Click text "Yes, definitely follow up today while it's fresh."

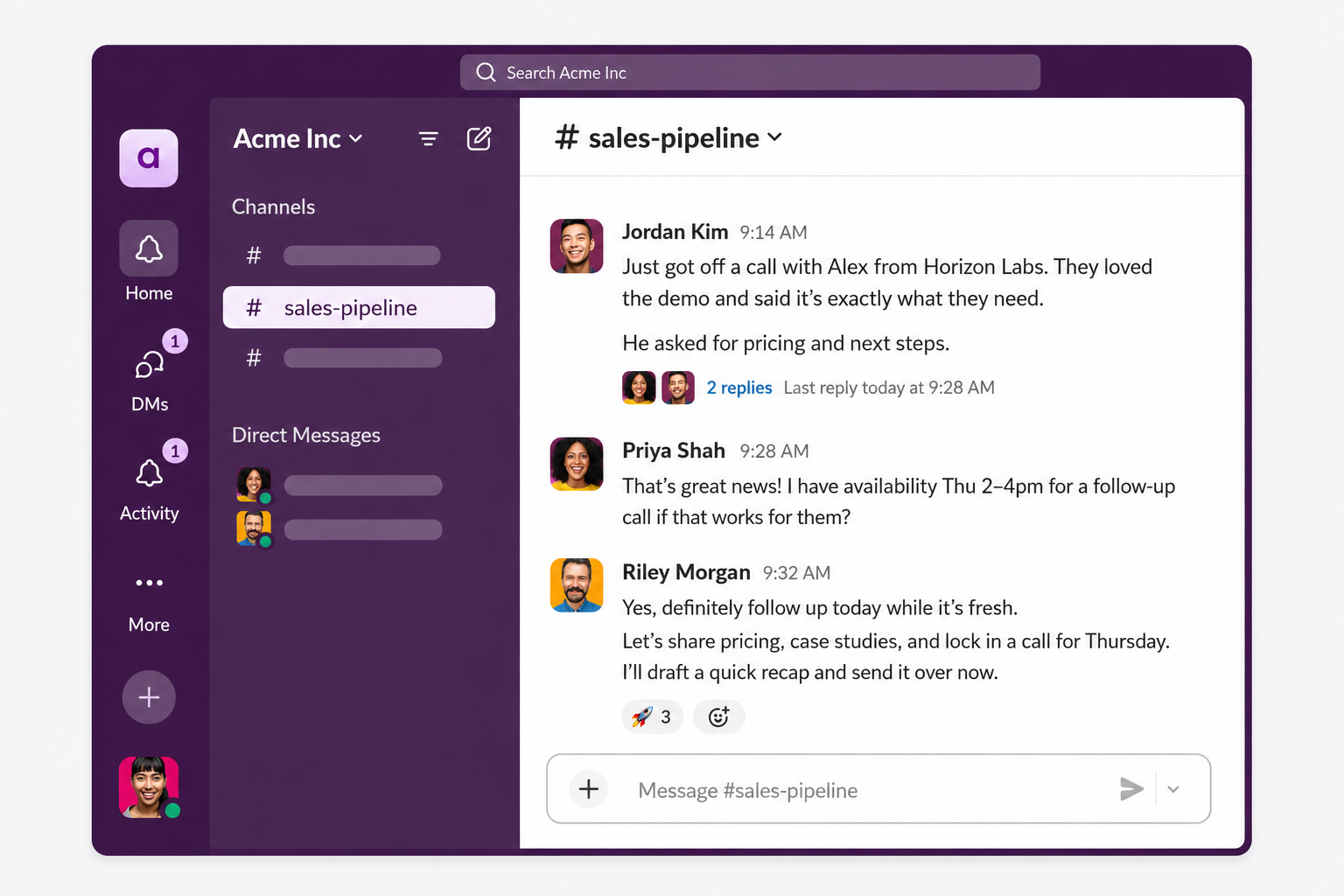coord(820,607)
